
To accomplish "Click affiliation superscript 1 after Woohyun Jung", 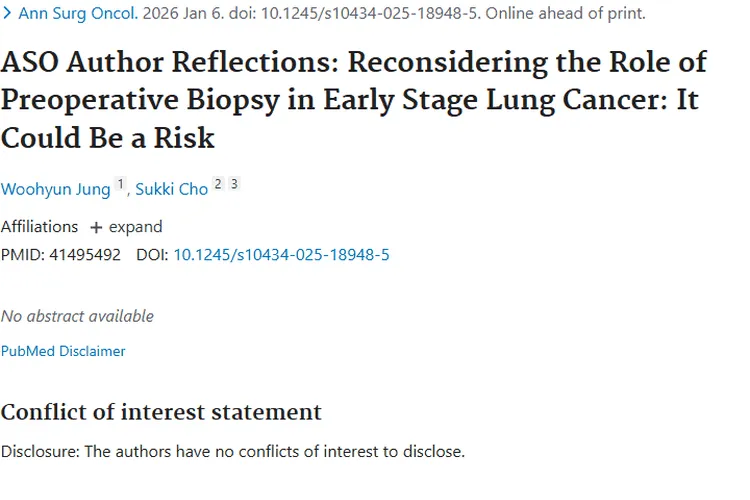I will click(120, 185).
